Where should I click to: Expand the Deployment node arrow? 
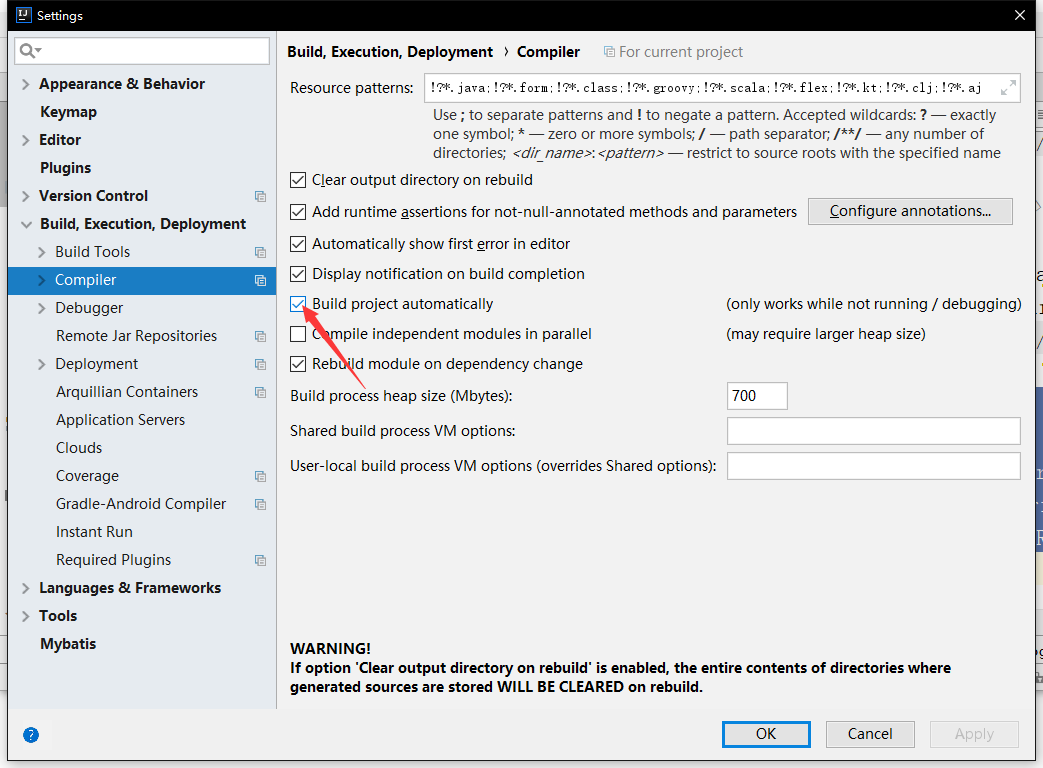coord(41,364)
